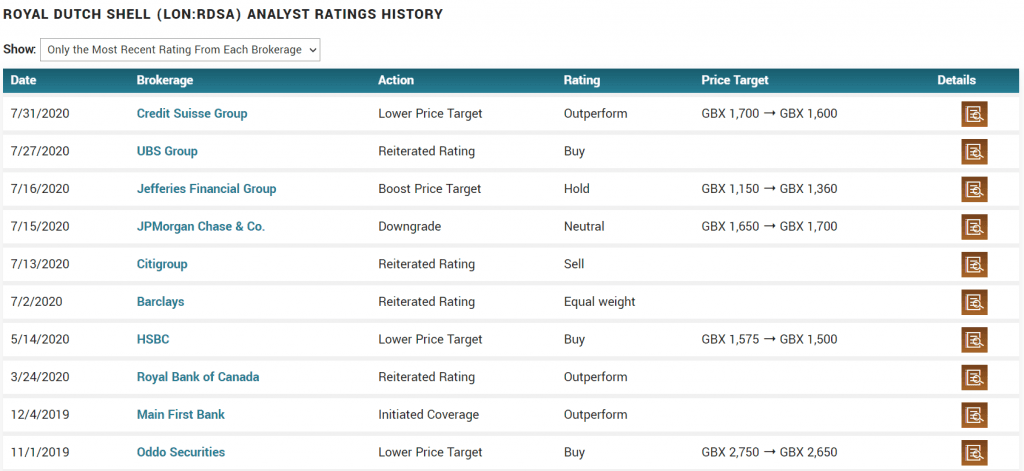
Task: Open the Credit Suisse Group brokerage link
Action: [192, 114]
